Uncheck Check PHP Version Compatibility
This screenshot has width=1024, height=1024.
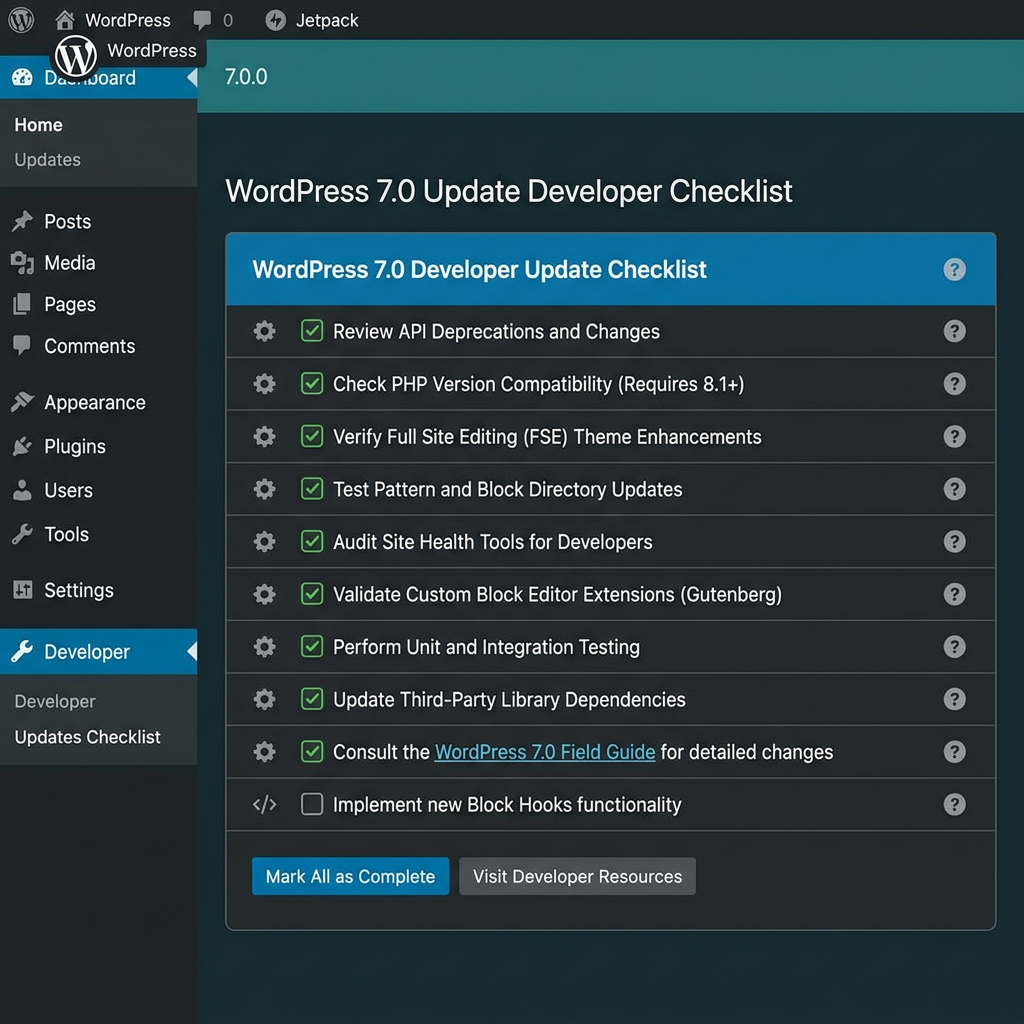(x=312, y=383)
